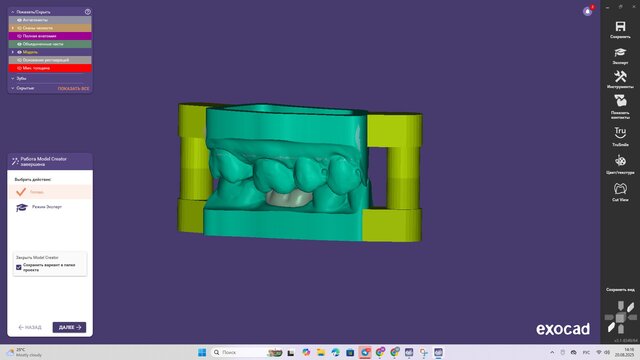Open the Tools (Инструменты) hammer-wrench icon

(x=620, y=76)
